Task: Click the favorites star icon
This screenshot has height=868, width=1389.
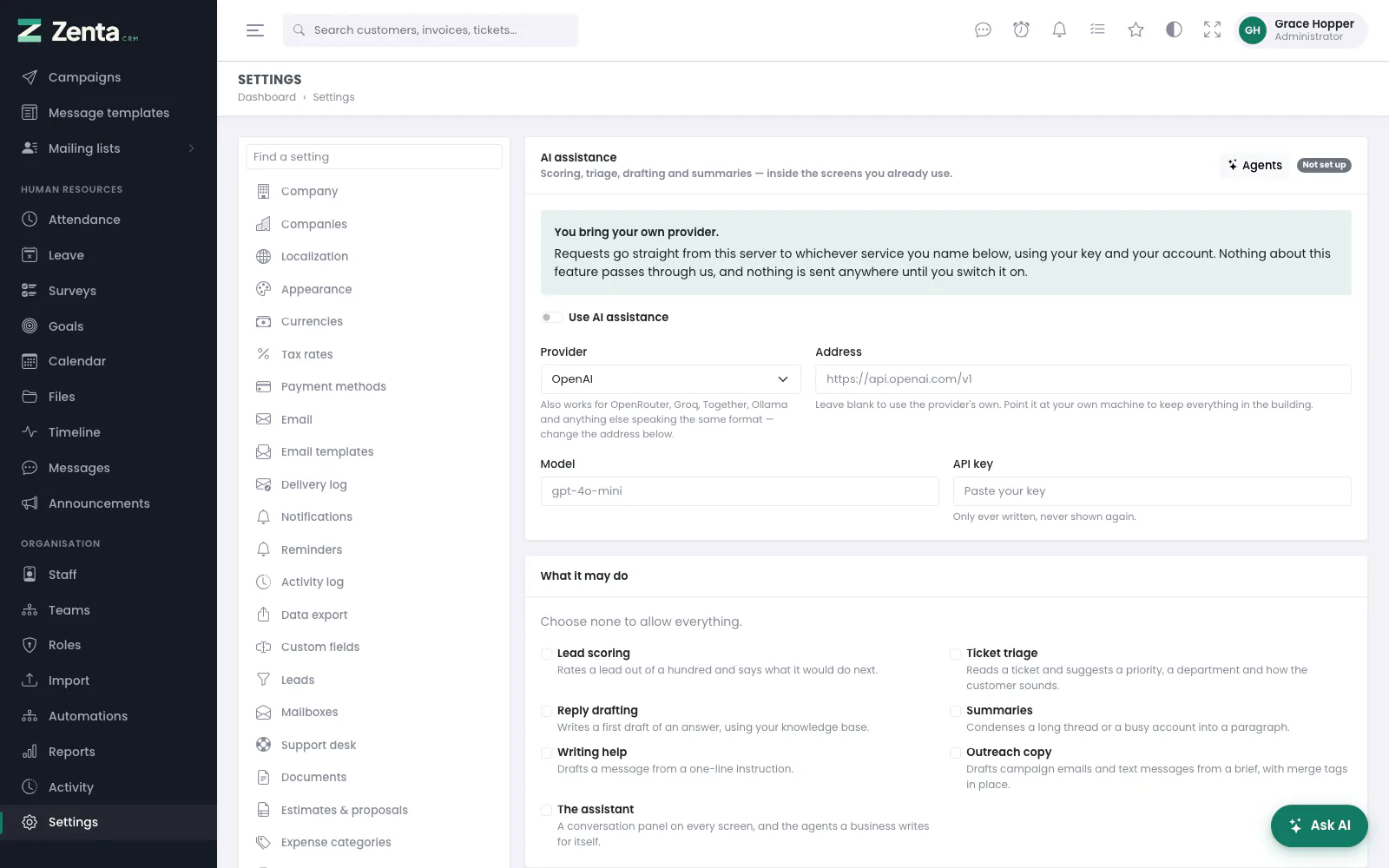Action: (1136, 30)
